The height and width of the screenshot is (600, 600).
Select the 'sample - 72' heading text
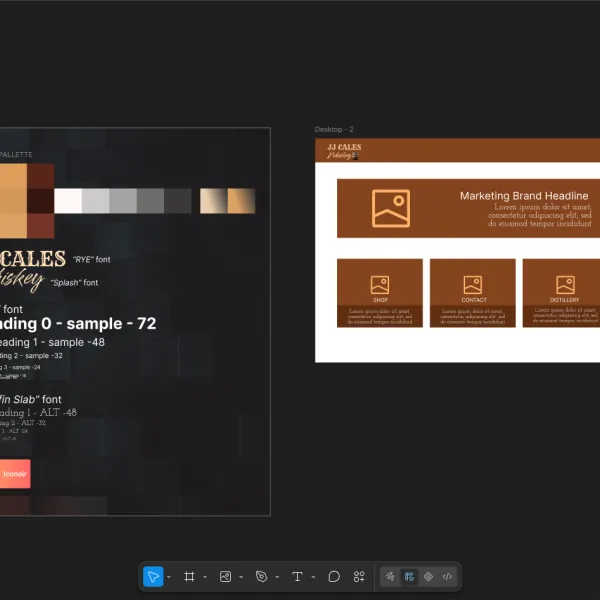click(x=111, y=324)
